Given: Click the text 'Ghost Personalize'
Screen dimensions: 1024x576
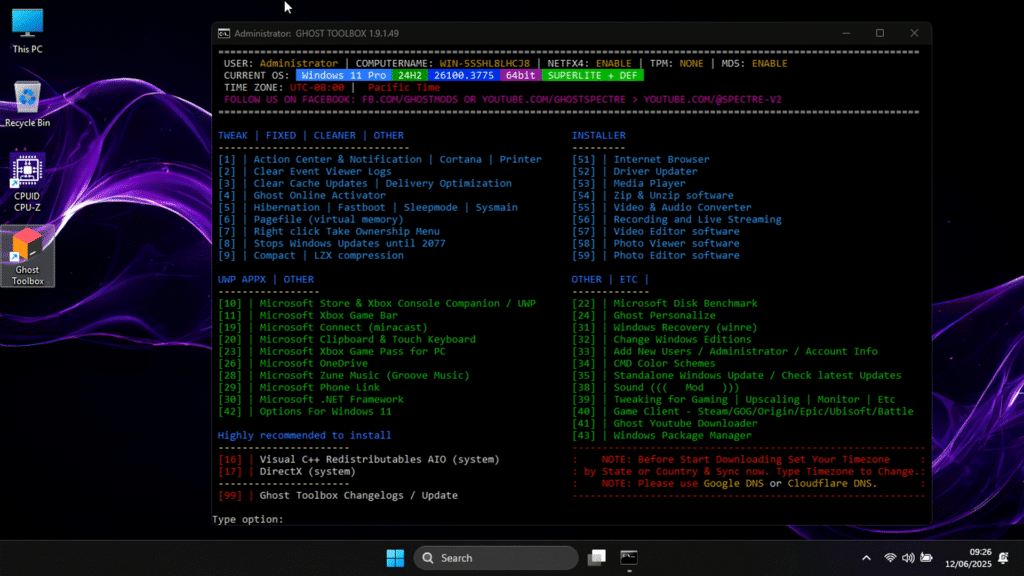Looking at the screenshot, I should point(664,315).
